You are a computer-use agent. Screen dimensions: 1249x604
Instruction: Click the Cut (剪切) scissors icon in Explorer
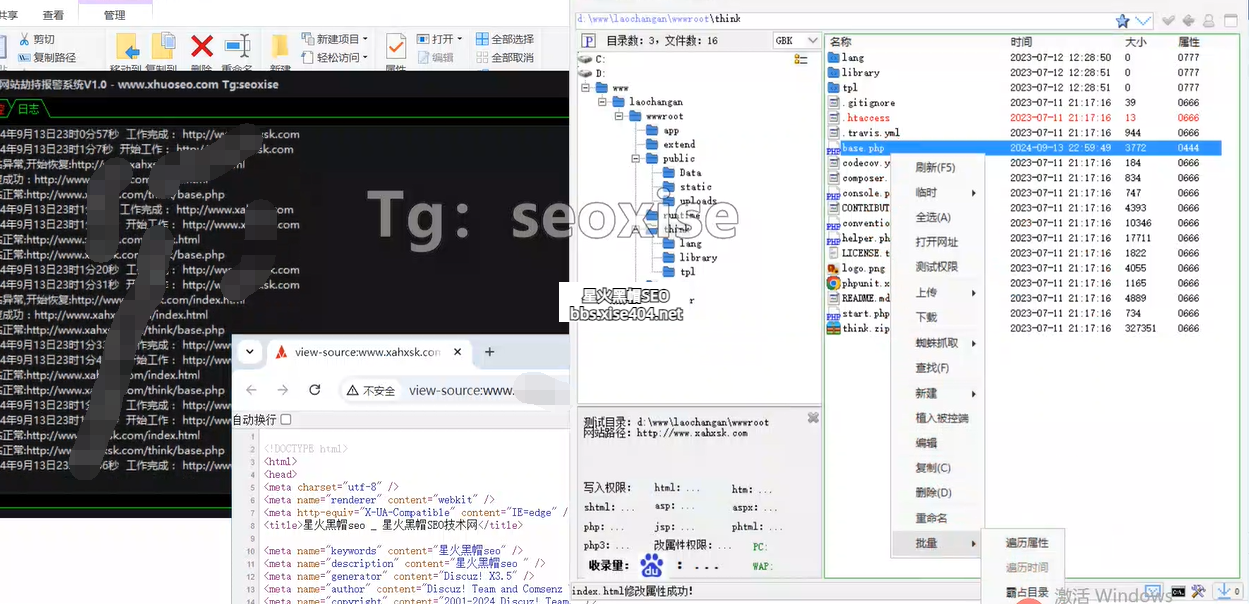(x=23, y=40)
